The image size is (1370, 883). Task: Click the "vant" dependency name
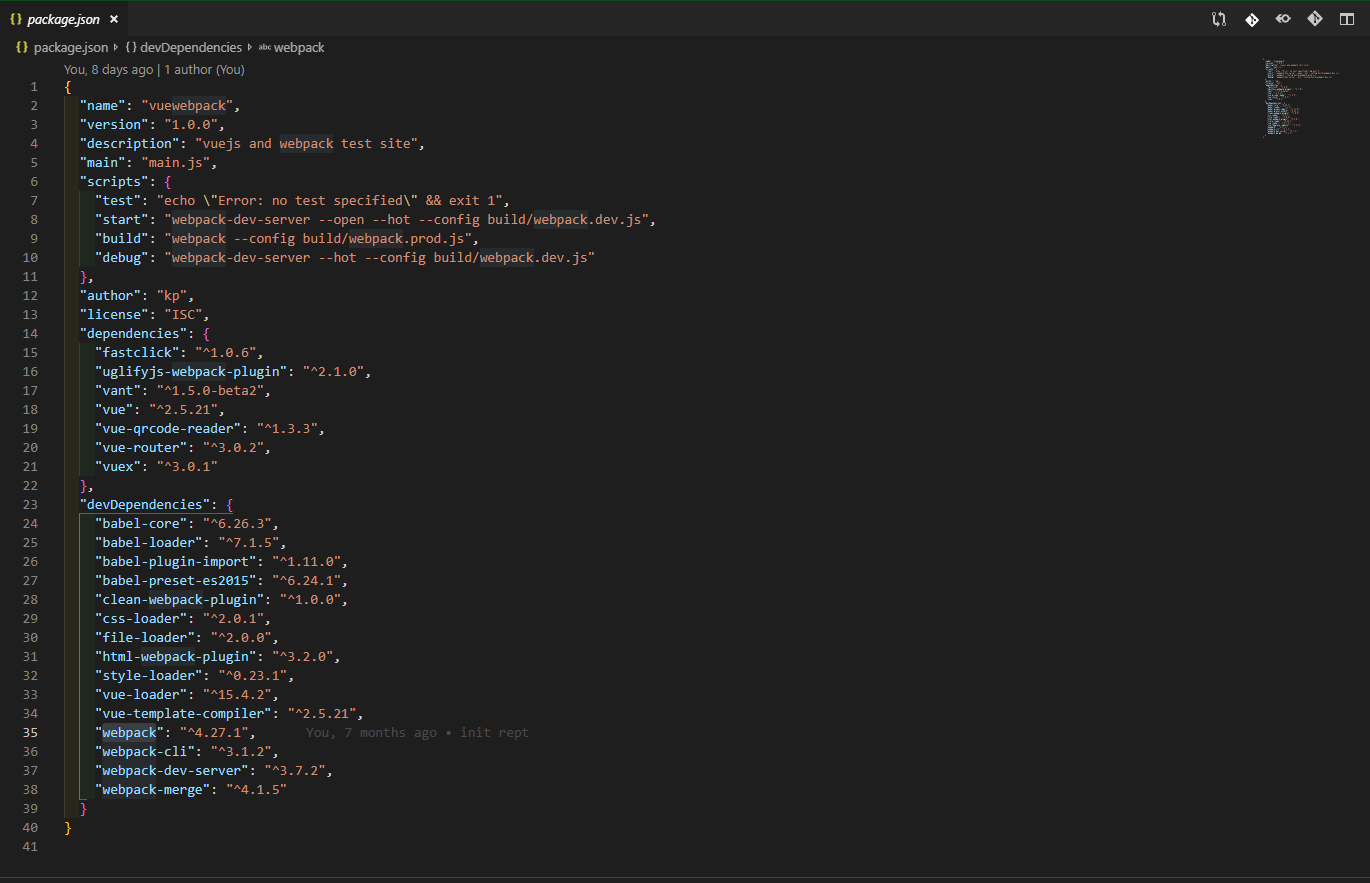tap(119, 391)
